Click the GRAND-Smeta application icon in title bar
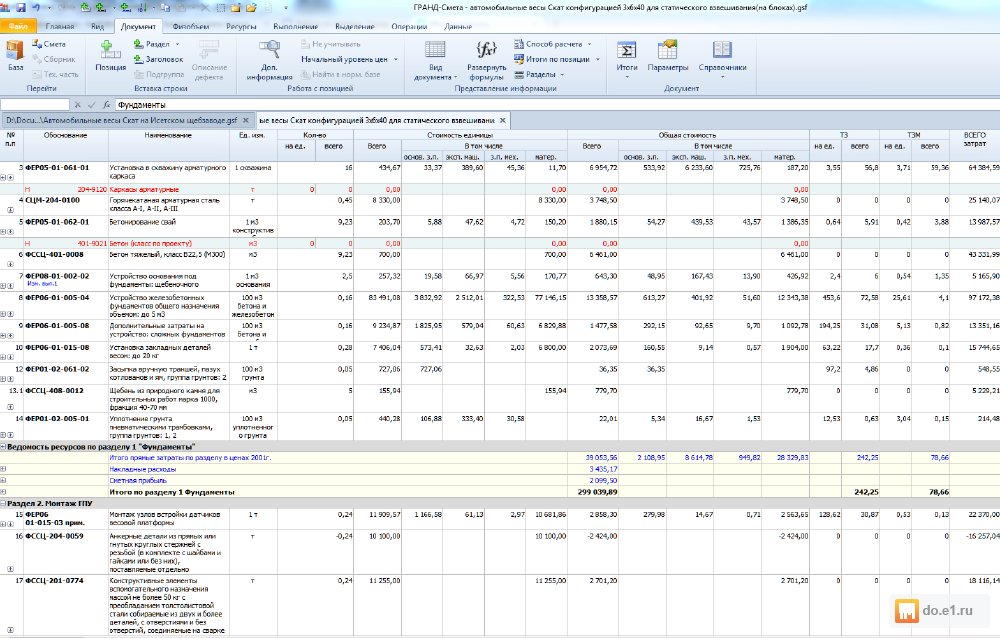This screenshot has height=638, width=1000. 6,8
